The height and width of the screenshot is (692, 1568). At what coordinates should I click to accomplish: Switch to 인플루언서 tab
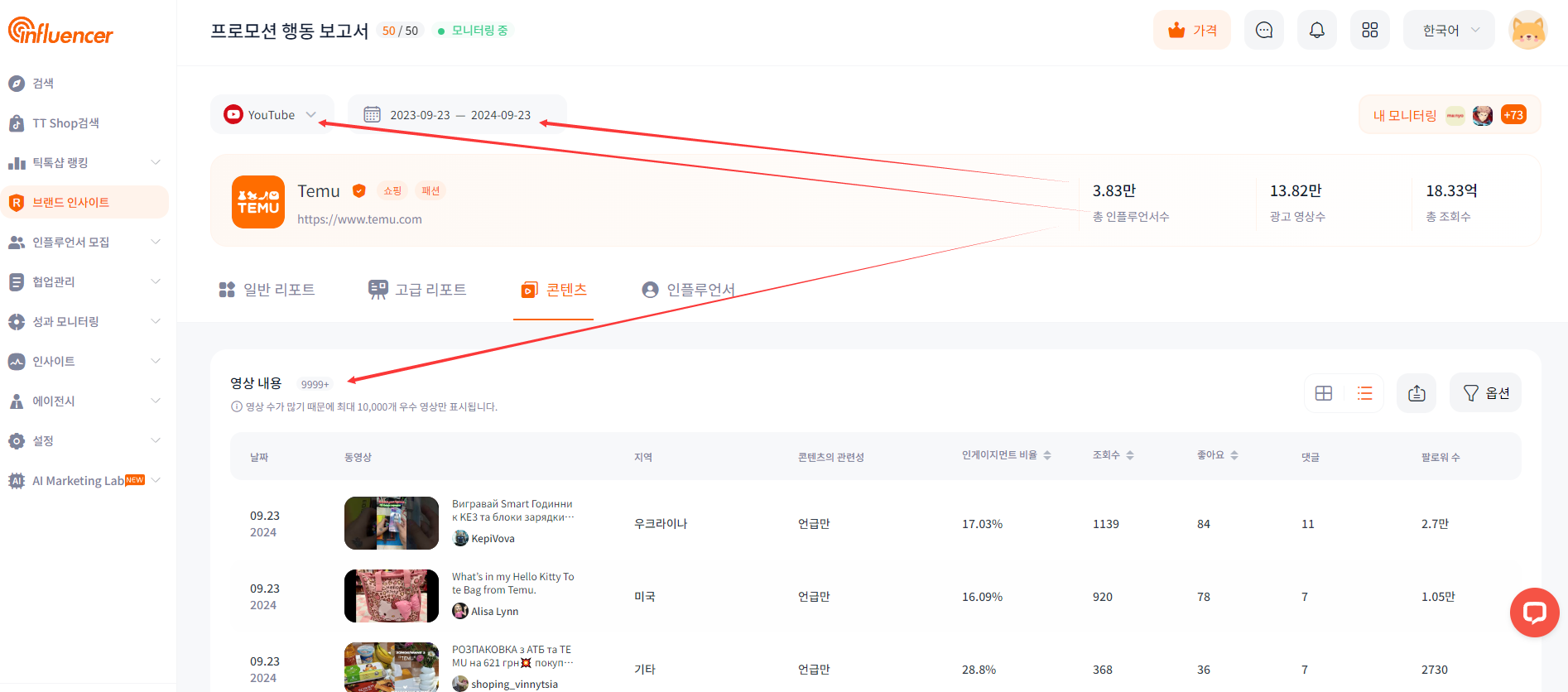[689, 289]
